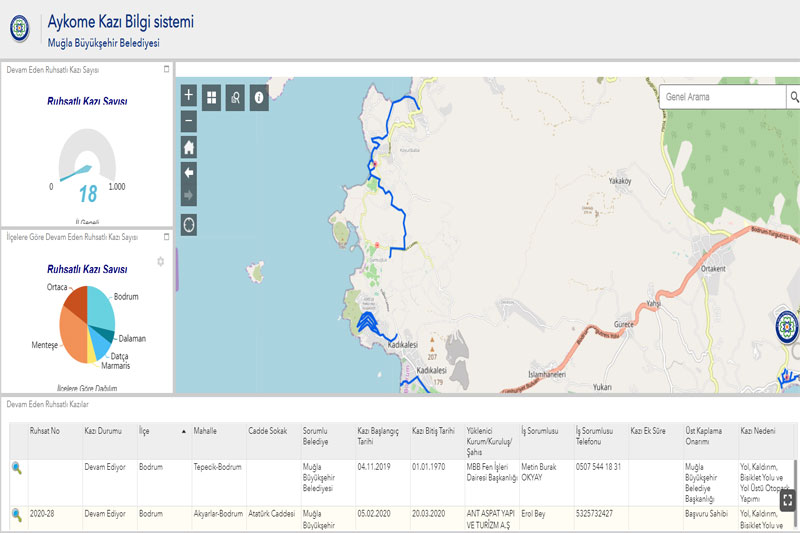Click the municipality logo in the header
The image size is (800, 533).
pos(20,28)
